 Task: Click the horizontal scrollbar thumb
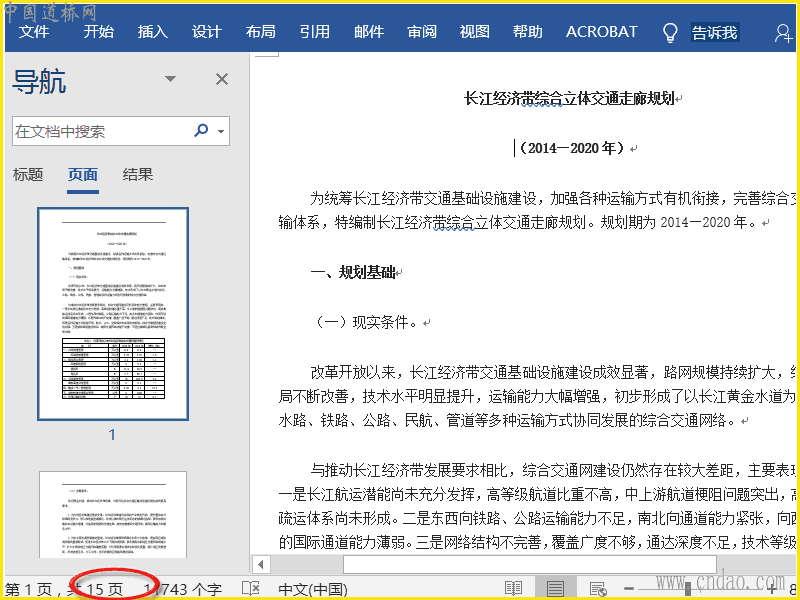[530, 565]
